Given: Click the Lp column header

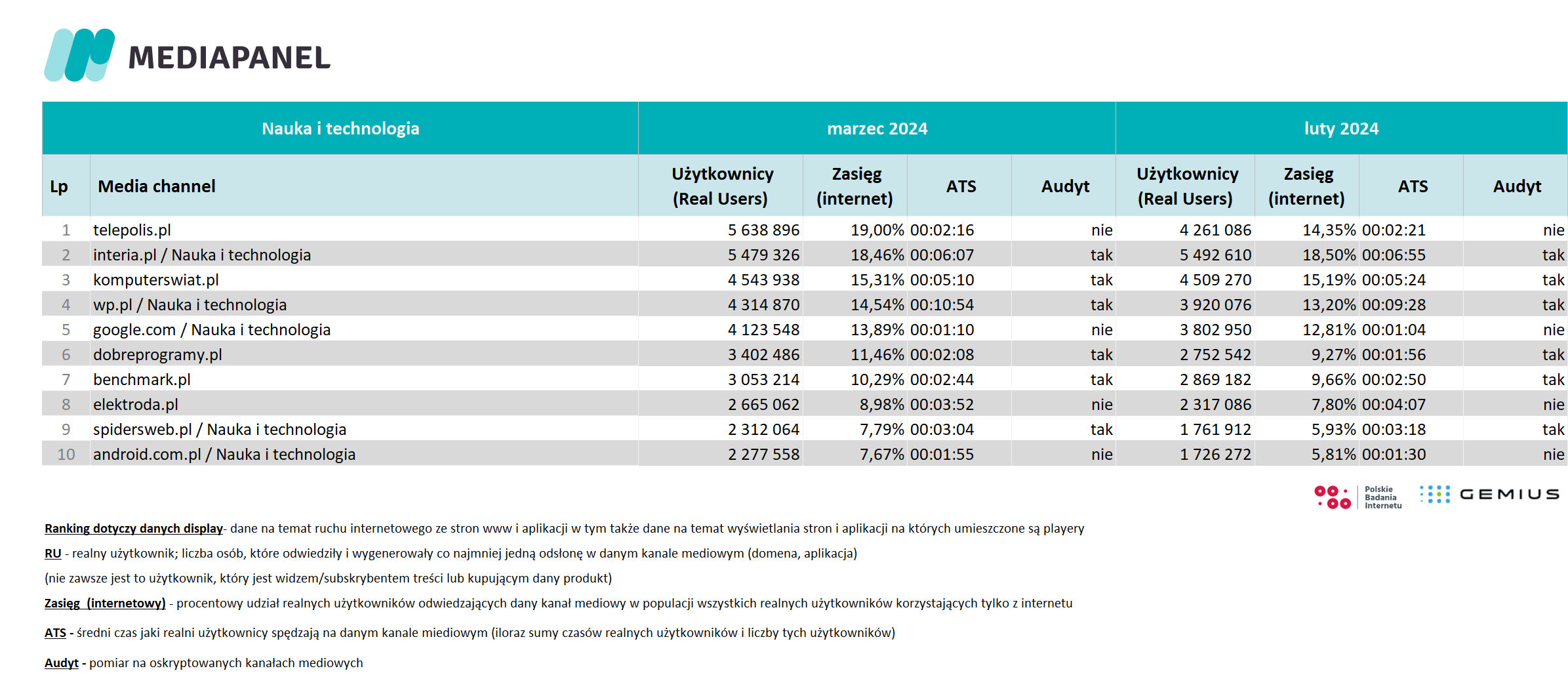Looking at the screenshot, I should [x=59, y=186].
